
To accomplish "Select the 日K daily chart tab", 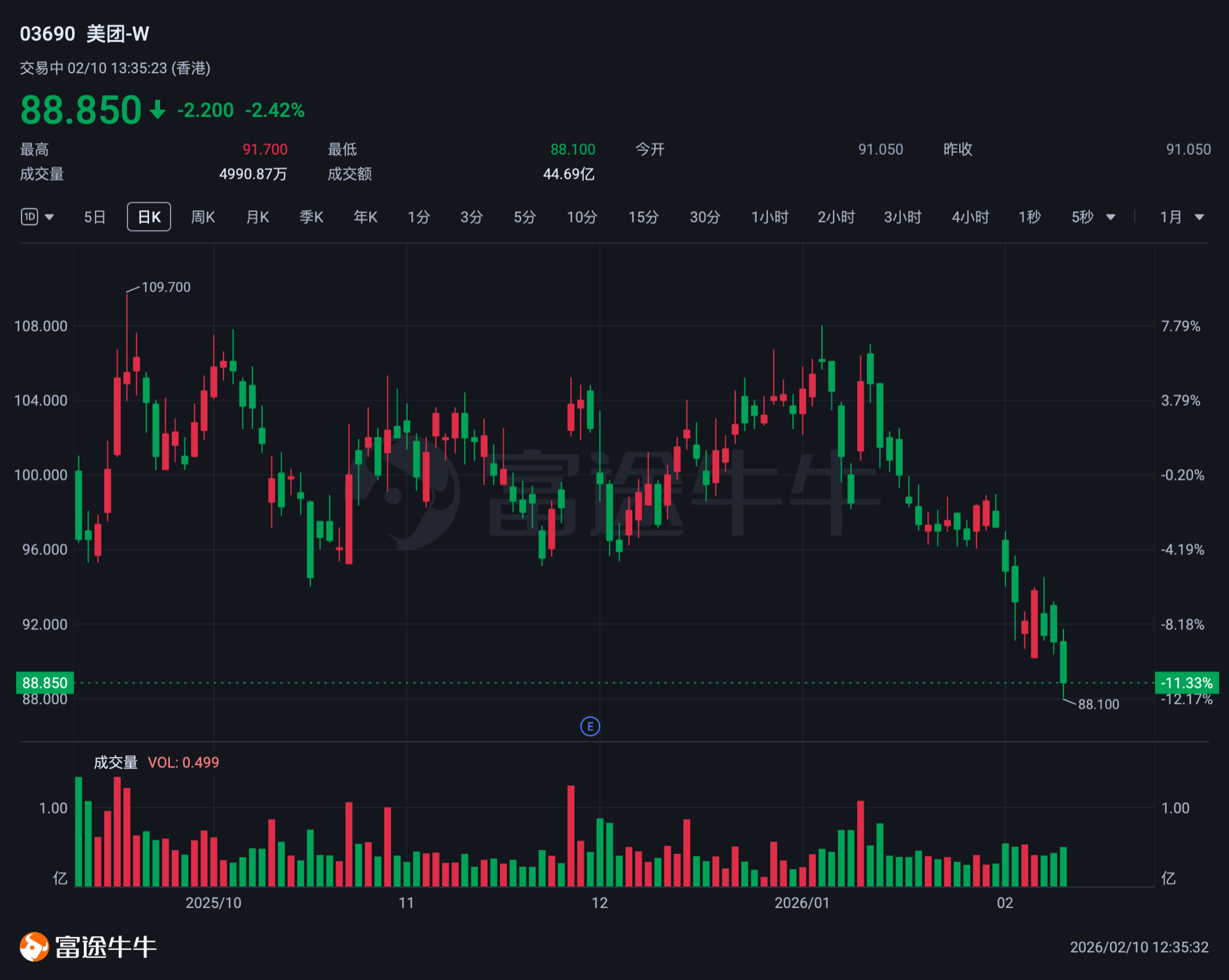I will pos(149,217).
